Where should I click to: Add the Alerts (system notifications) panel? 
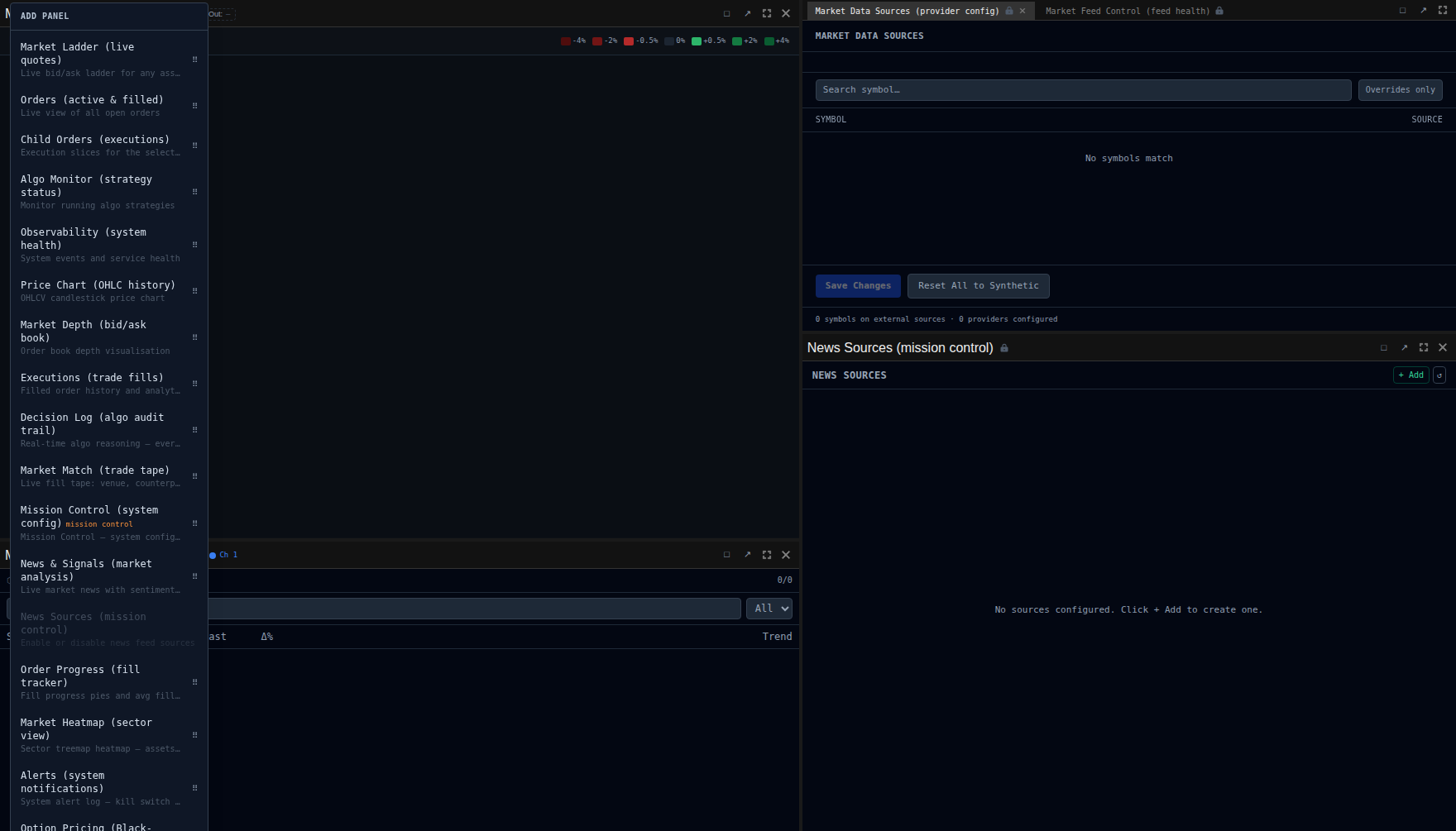click(108, 788)
